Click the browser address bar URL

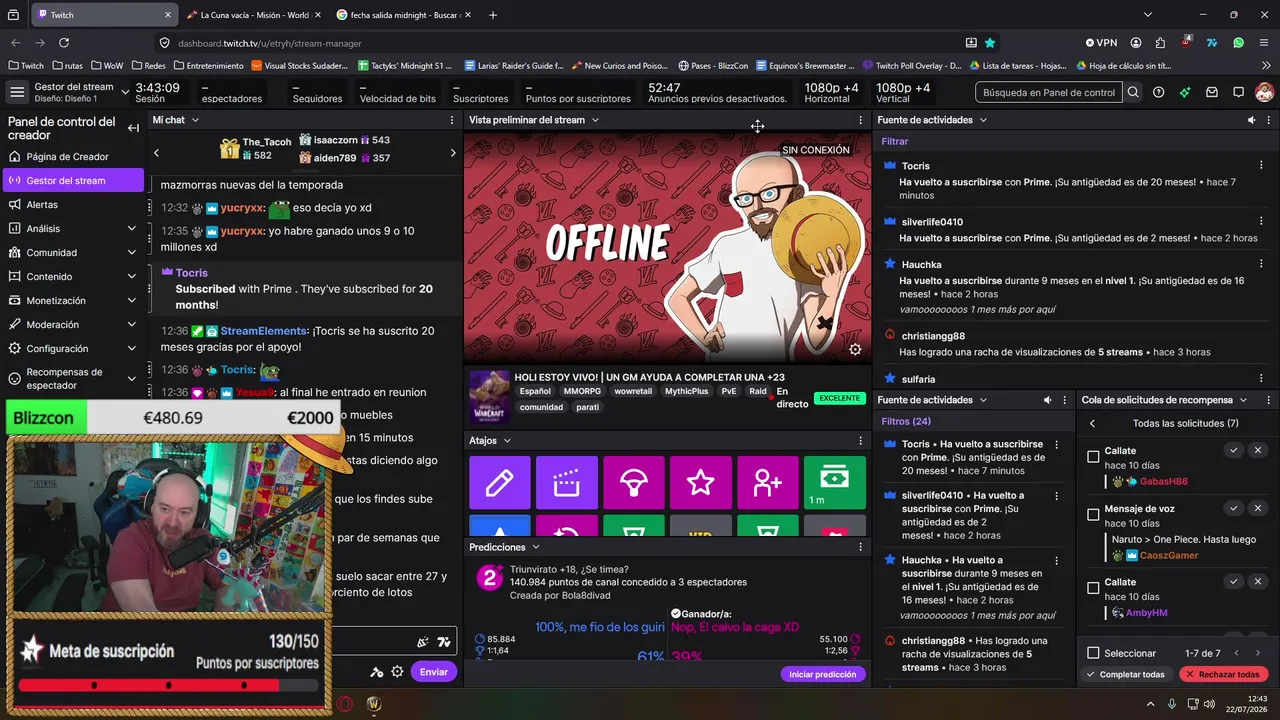tap(270, 43)
